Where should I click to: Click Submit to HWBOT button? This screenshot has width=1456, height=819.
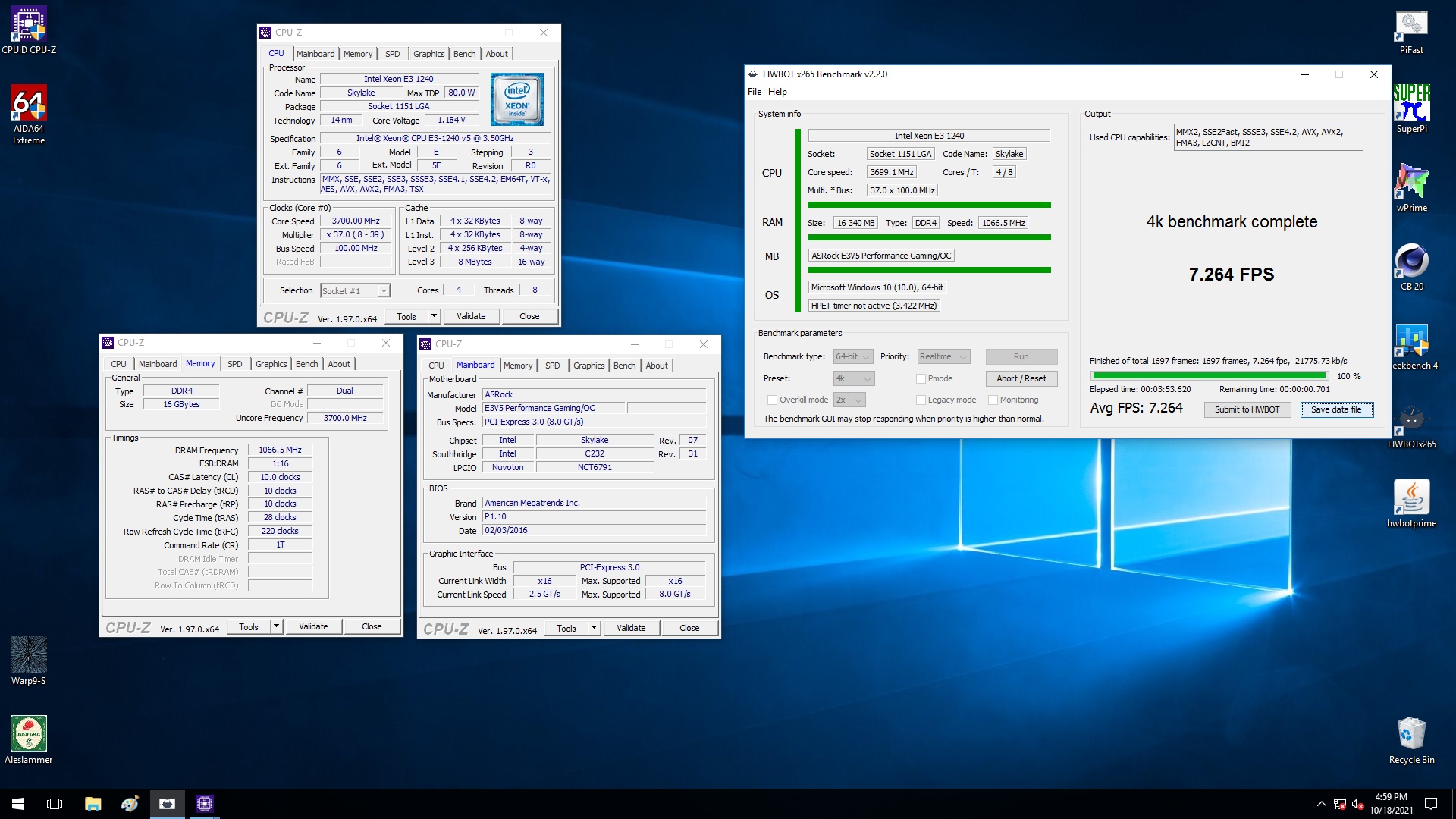click(x=1247, y=409)
